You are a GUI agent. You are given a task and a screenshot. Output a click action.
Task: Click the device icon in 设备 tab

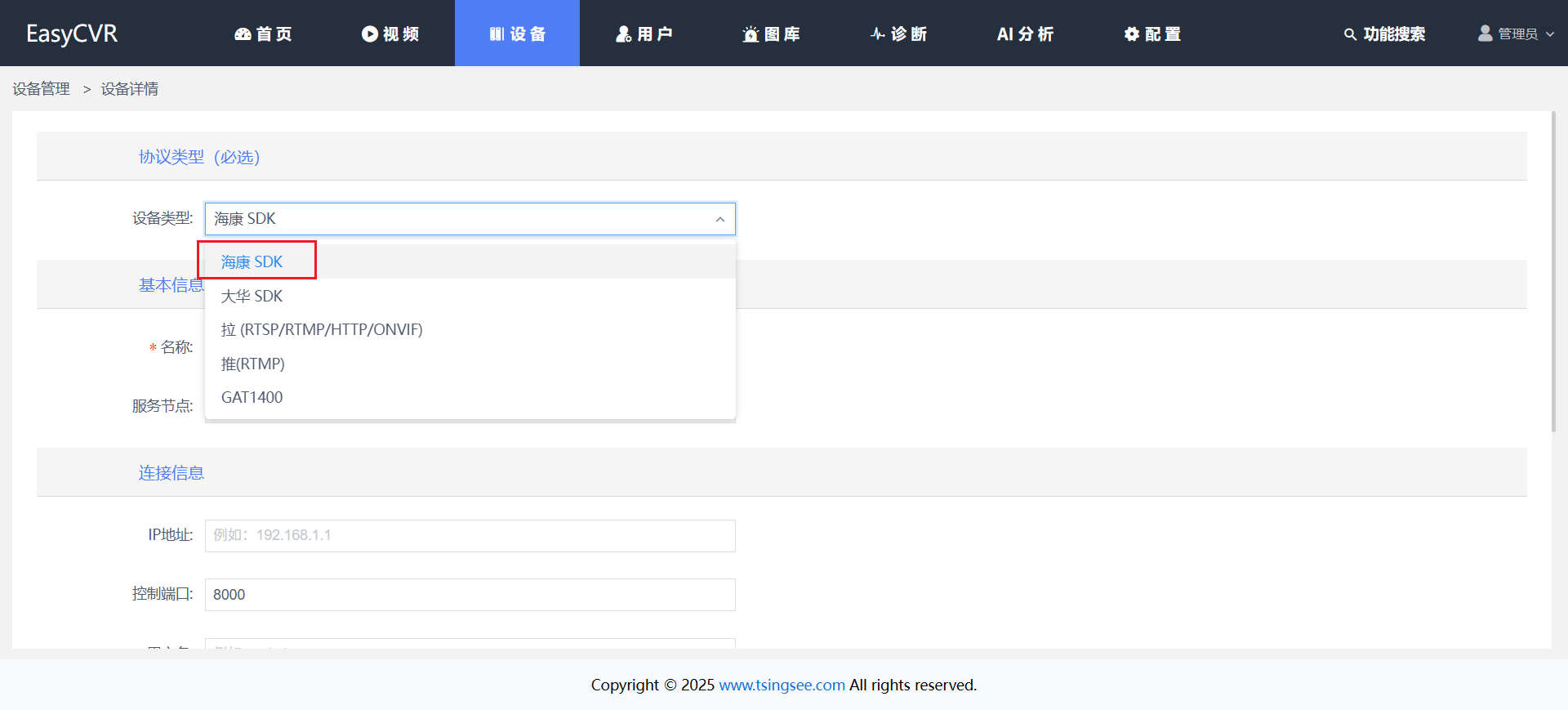click(x=497, y=33)
